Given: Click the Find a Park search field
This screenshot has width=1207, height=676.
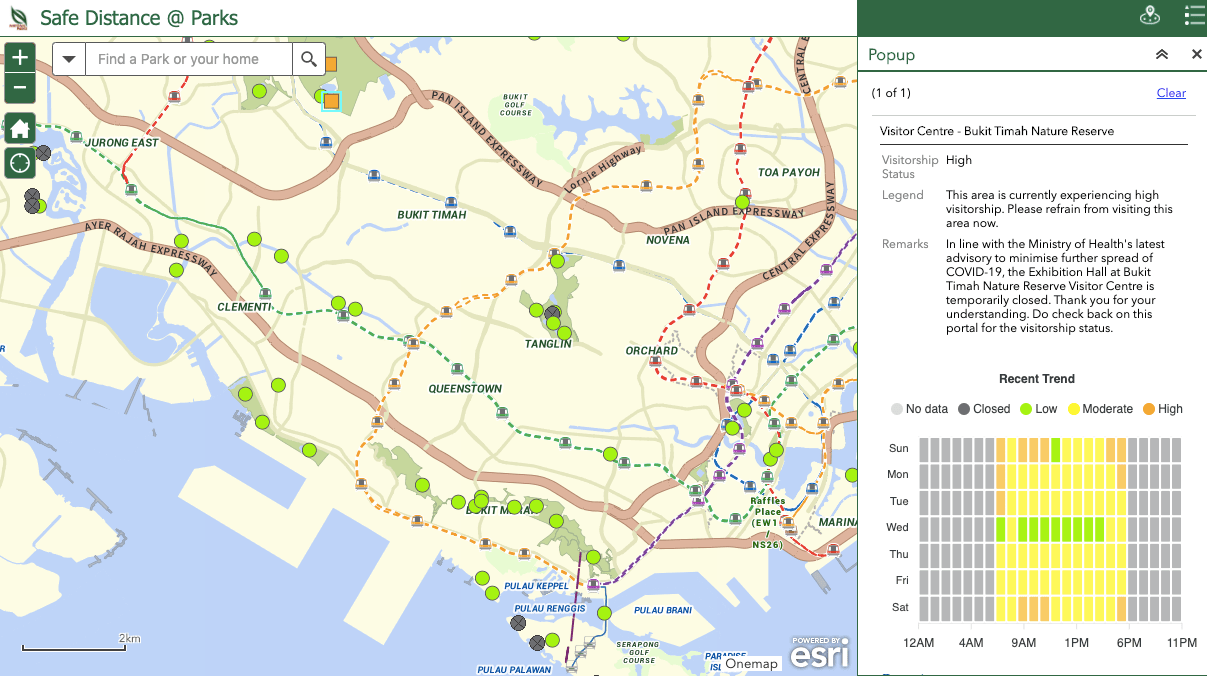Looking at the screenshot, I should (190, 60).
